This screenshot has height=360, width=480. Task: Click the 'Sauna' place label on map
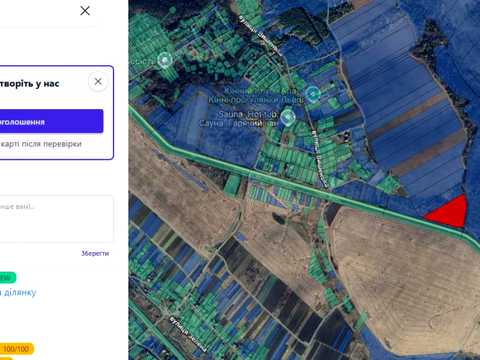239,119
